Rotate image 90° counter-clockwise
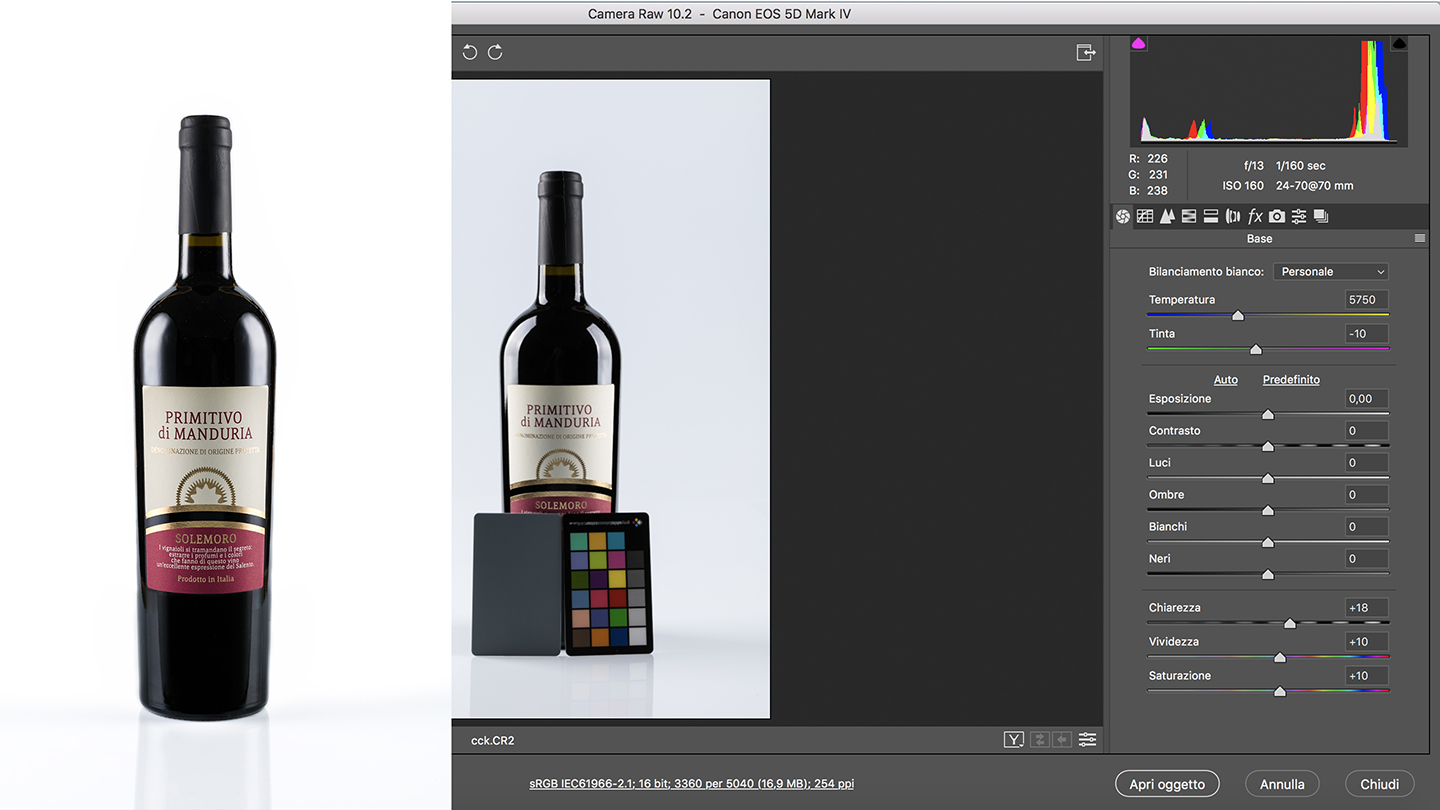 tap(470, 53)
